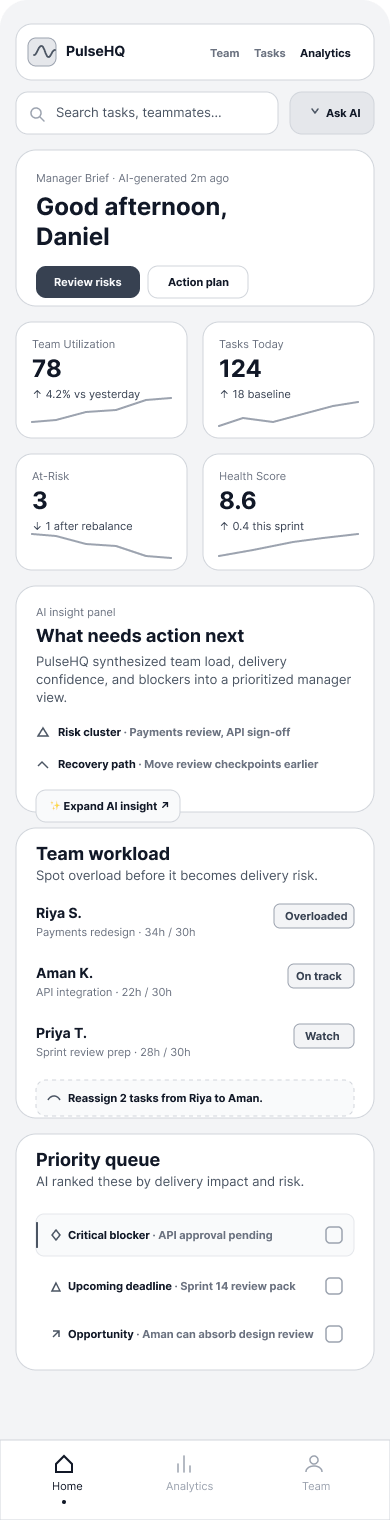Click 'Payments redesign · 34h / 30h' text
Screen dimensions: 390x1520
point(116,932)
